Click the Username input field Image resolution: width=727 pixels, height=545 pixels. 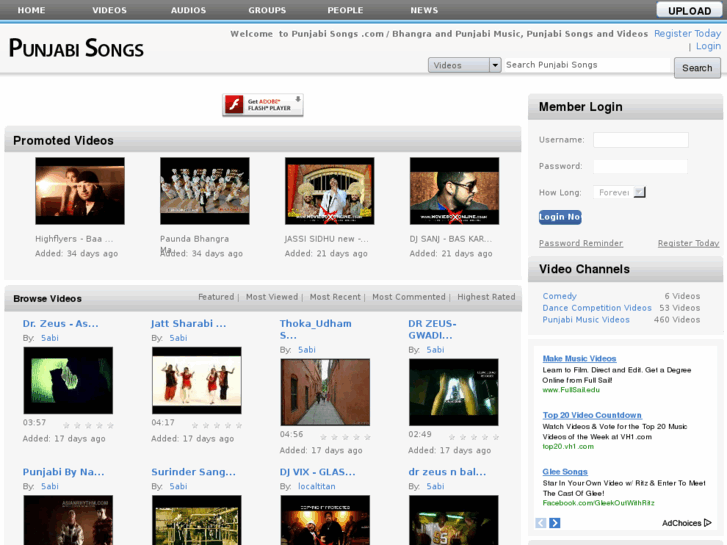coord(641,140)
